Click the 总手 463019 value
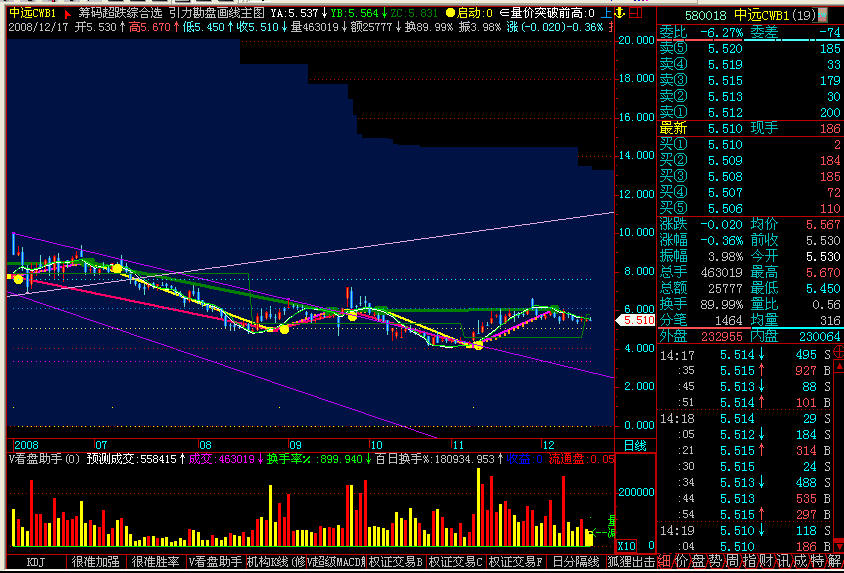This screenshot has height=573, width=844. click(722, 273)
